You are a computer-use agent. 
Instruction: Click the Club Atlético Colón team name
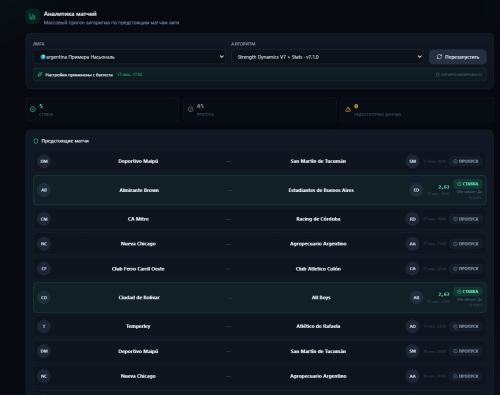(318, 269)
